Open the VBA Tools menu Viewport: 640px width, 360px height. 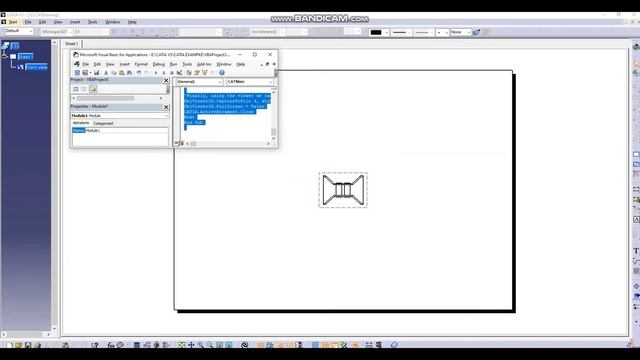pos(187,64)
